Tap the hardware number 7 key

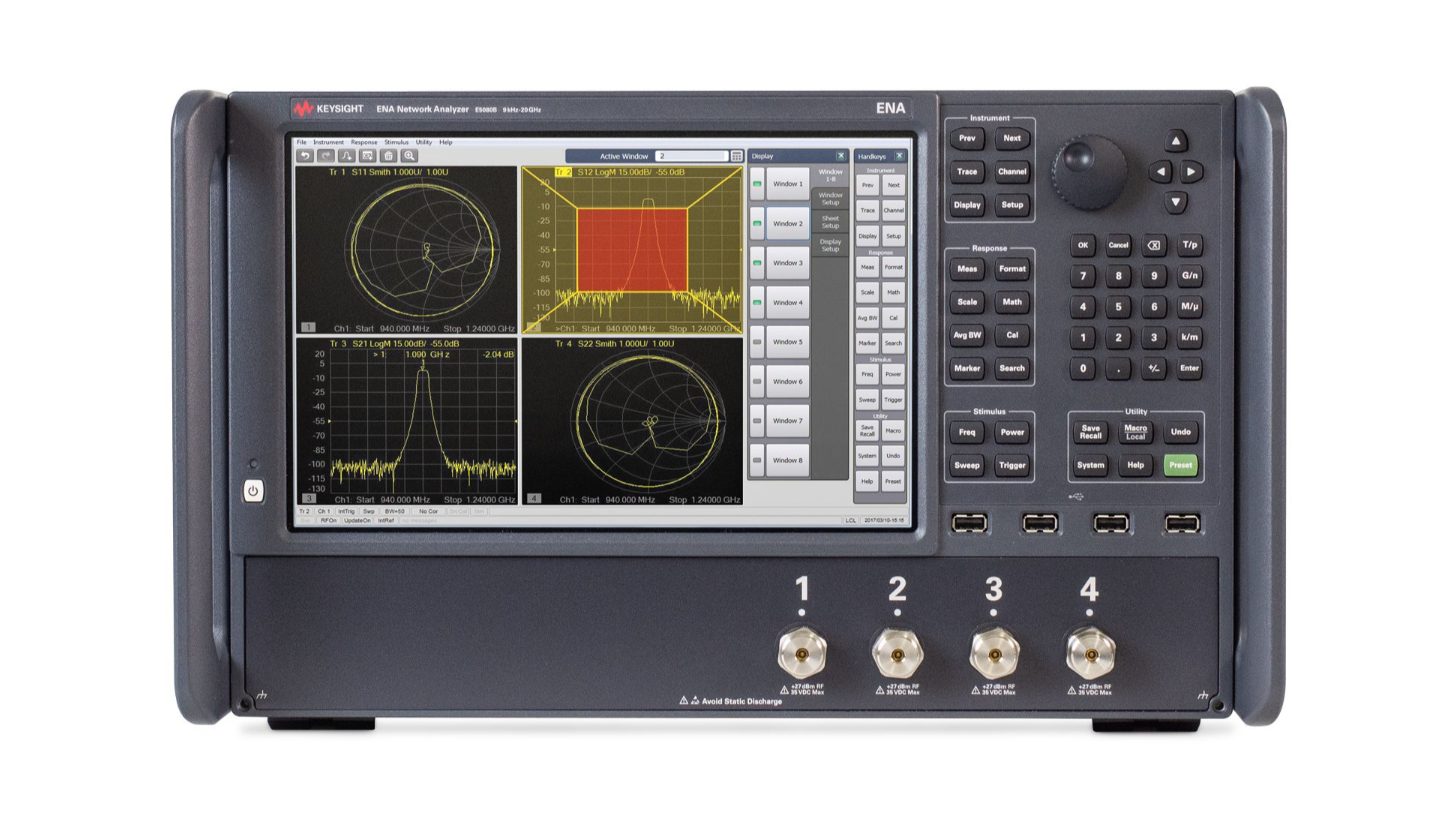[x=1082, y=275]
